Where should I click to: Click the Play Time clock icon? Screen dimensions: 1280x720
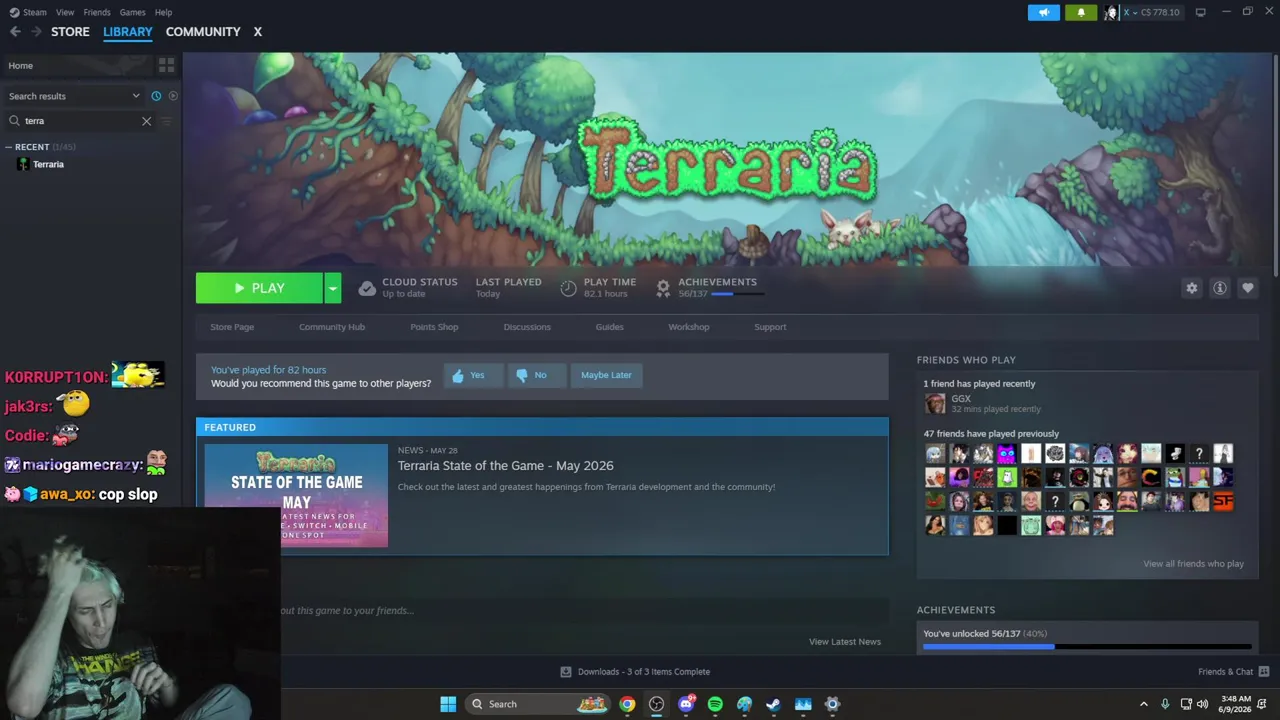point(568,288)
